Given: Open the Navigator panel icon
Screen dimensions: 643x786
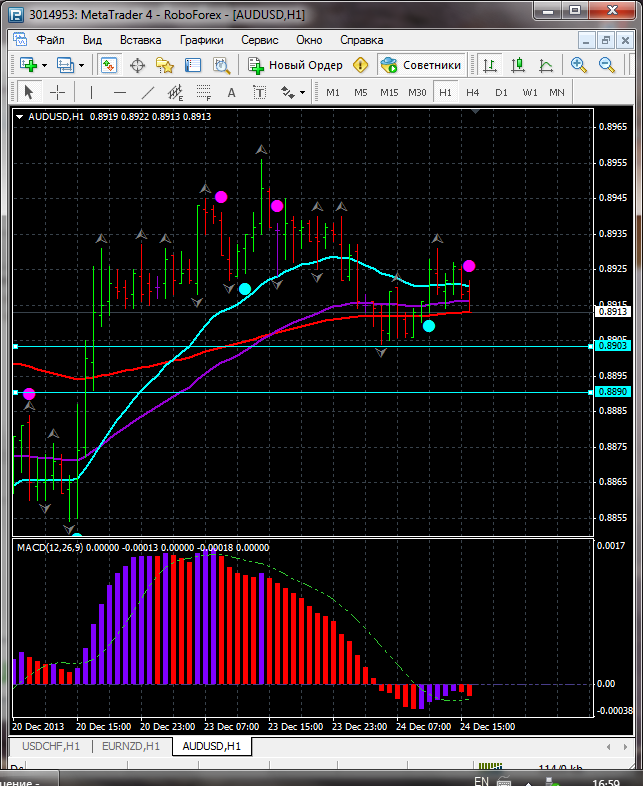Looking at the screenshot, I should (x=165, y=65).
